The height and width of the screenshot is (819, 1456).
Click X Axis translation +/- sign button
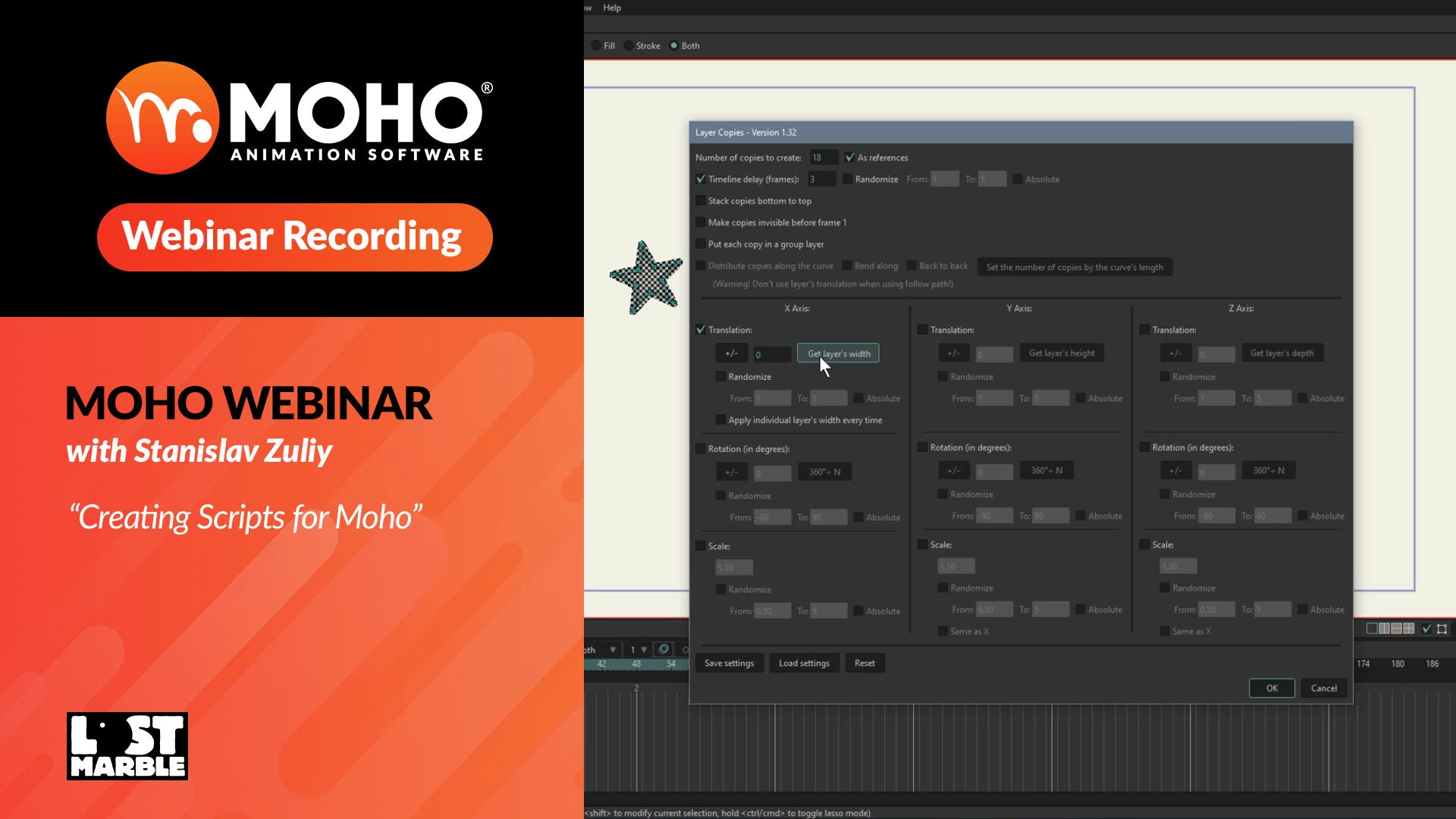(731, 353)
